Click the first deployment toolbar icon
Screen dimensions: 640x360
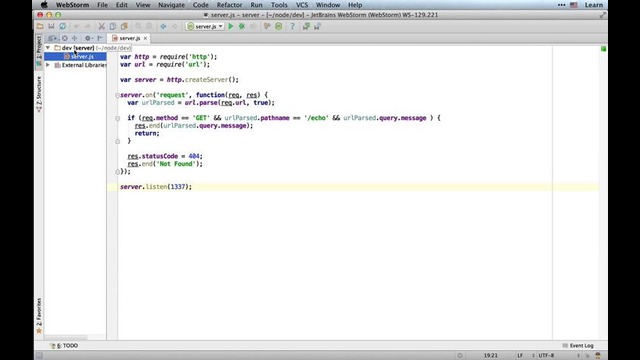(x=306, y=26)
